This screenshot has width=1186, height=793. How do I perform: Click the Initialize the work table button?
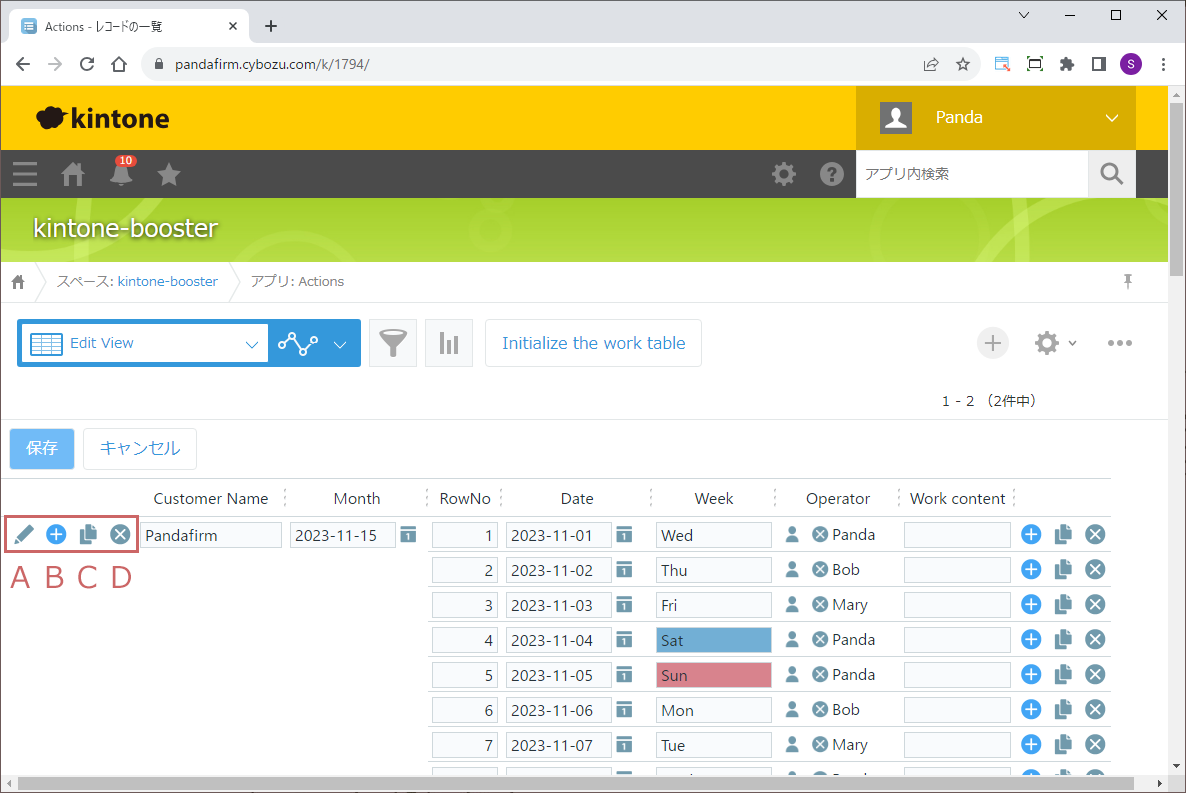pos(593,344)
